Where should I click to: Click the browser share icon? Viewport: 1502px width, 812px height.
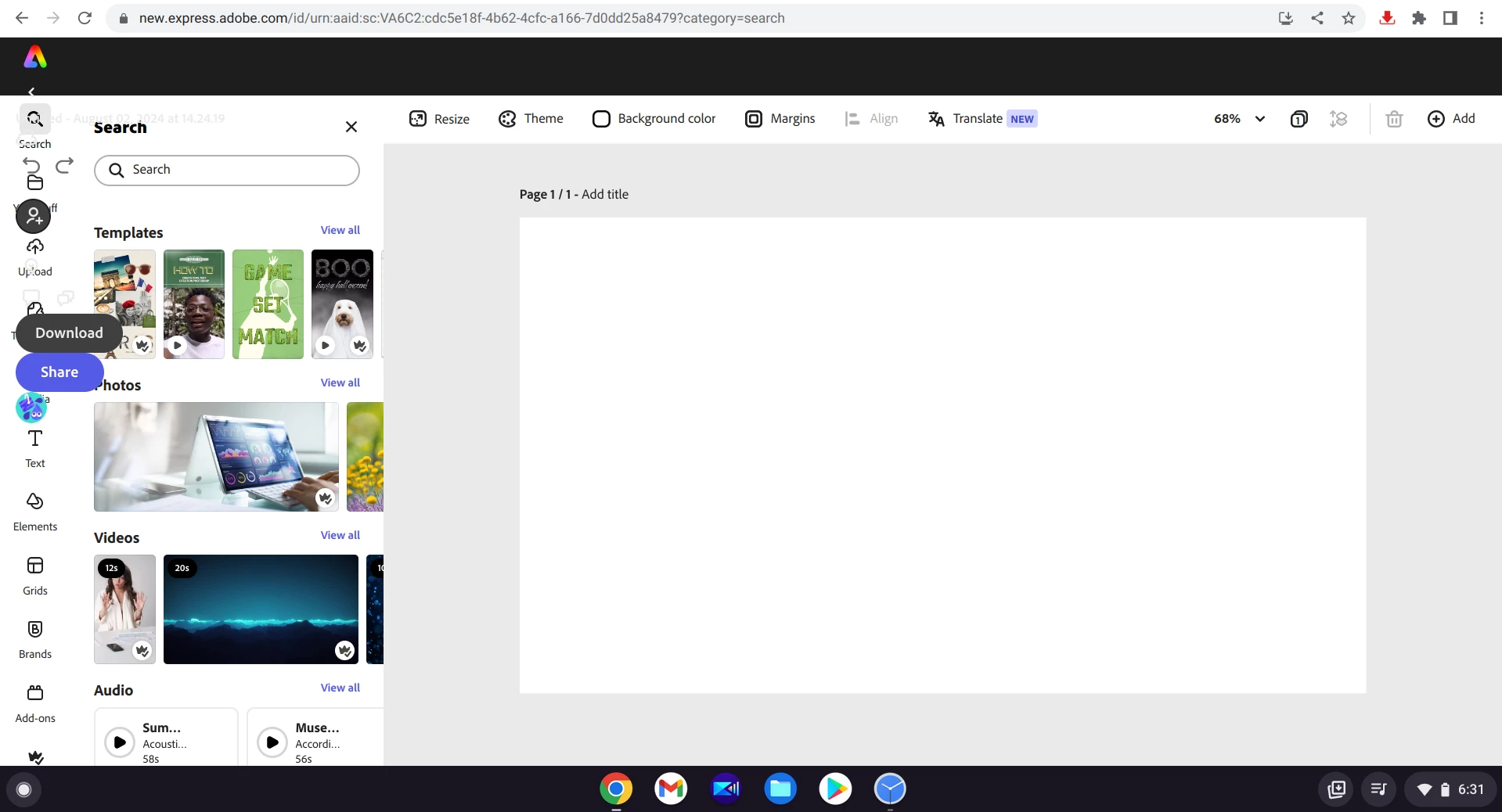tap(1317, 18)
